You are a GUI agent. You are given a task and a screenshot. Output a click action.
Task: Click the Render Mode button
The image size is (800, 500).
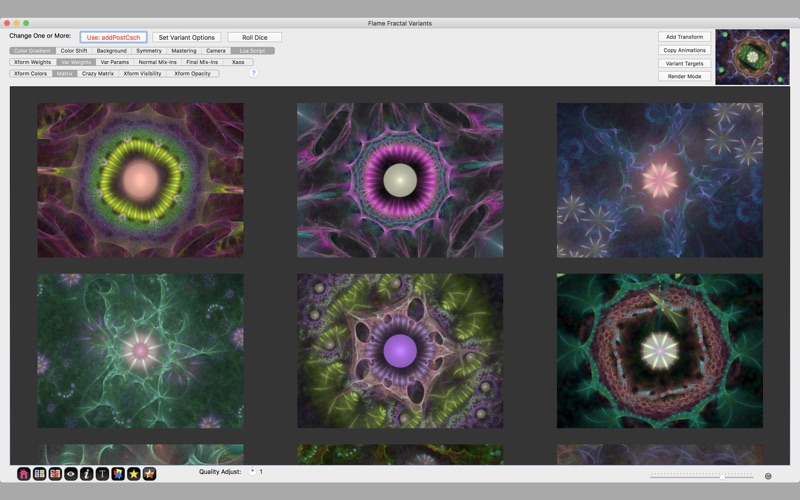click(684, 76)
